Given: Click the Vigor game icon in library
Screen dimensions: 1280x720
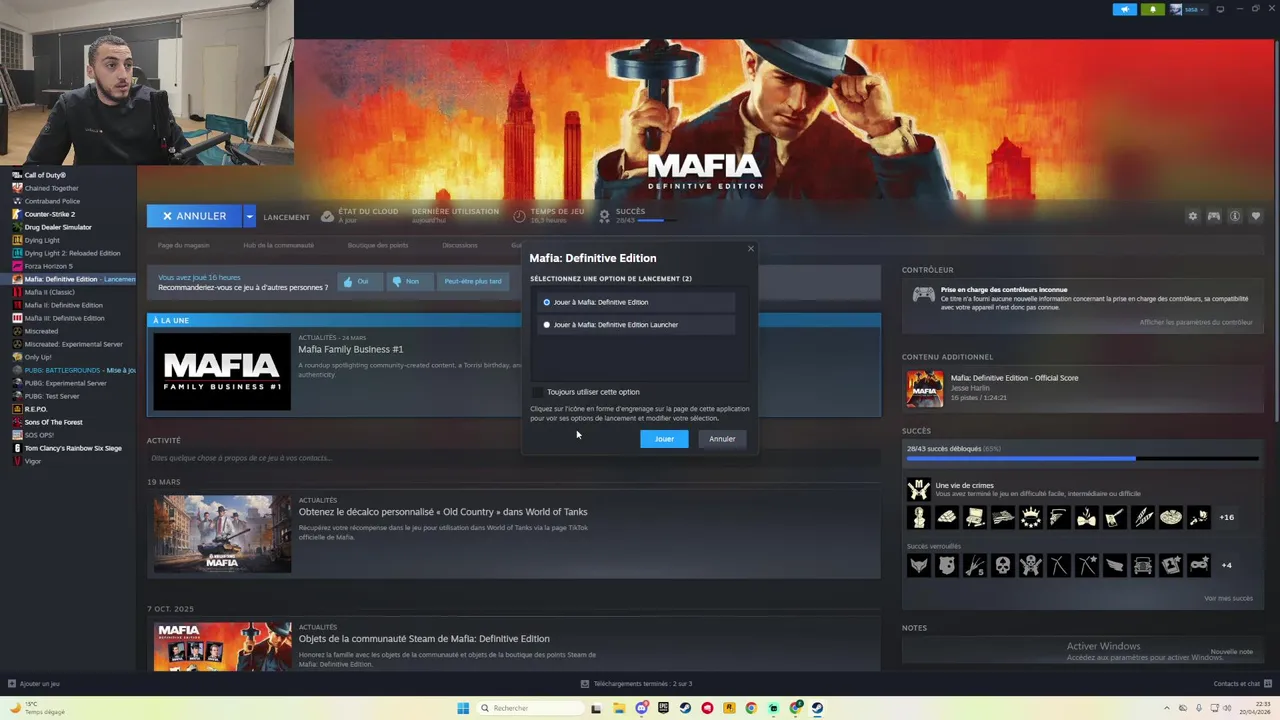Looking at the screenshot, I should click(17, 461).
